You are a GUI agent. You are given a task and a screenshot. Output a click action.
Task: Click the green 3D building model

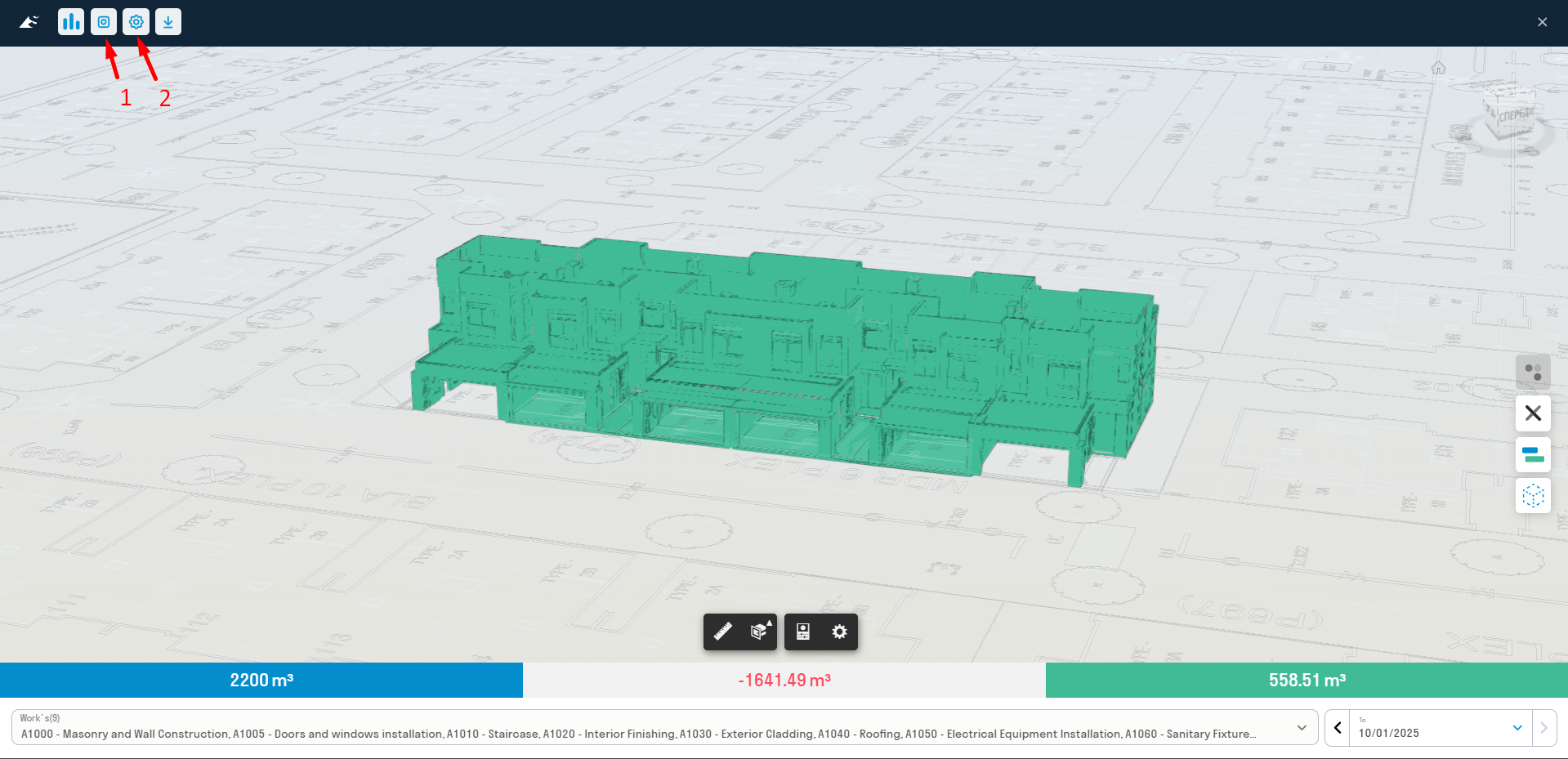784,359
